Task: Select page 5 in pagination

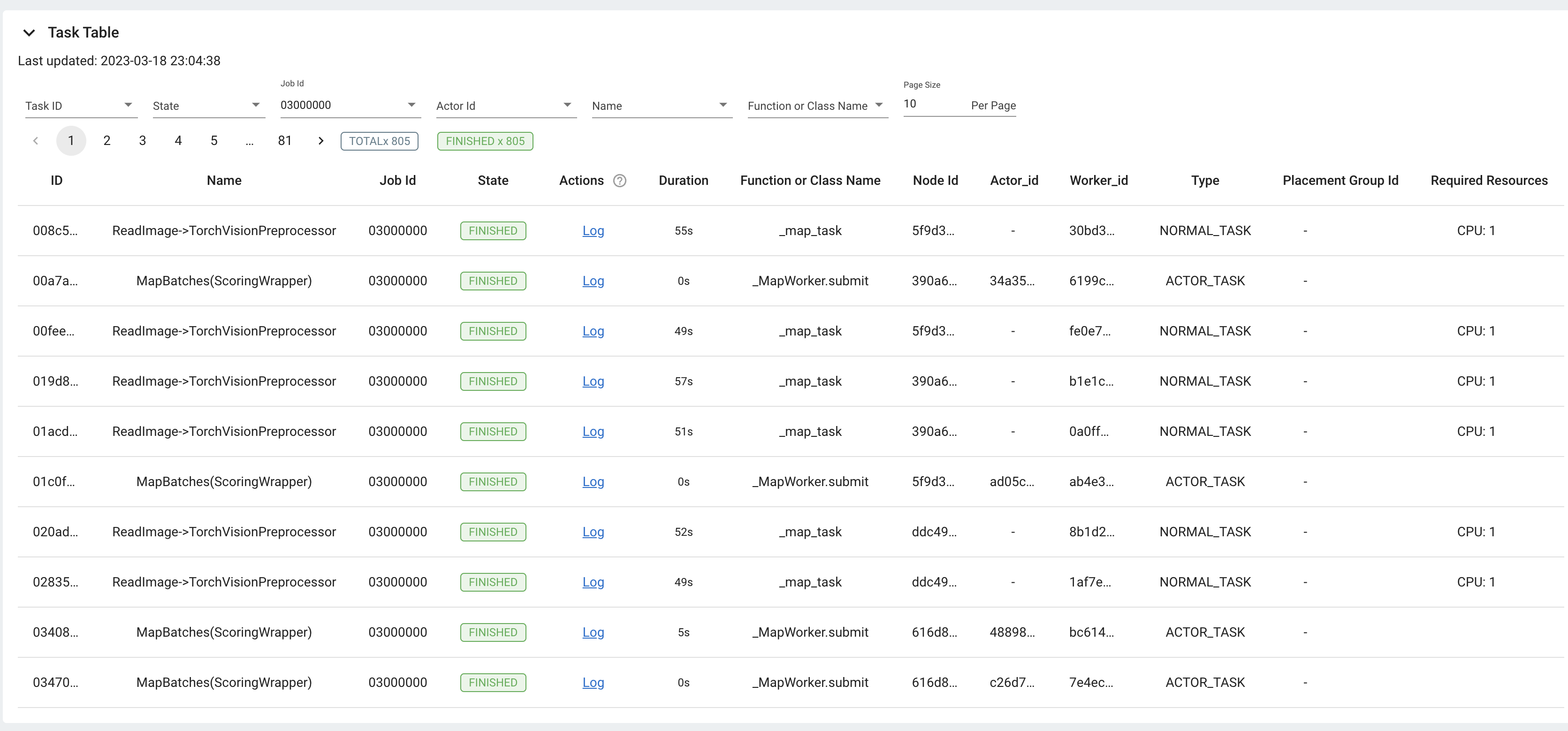Action: click(213, 141)
